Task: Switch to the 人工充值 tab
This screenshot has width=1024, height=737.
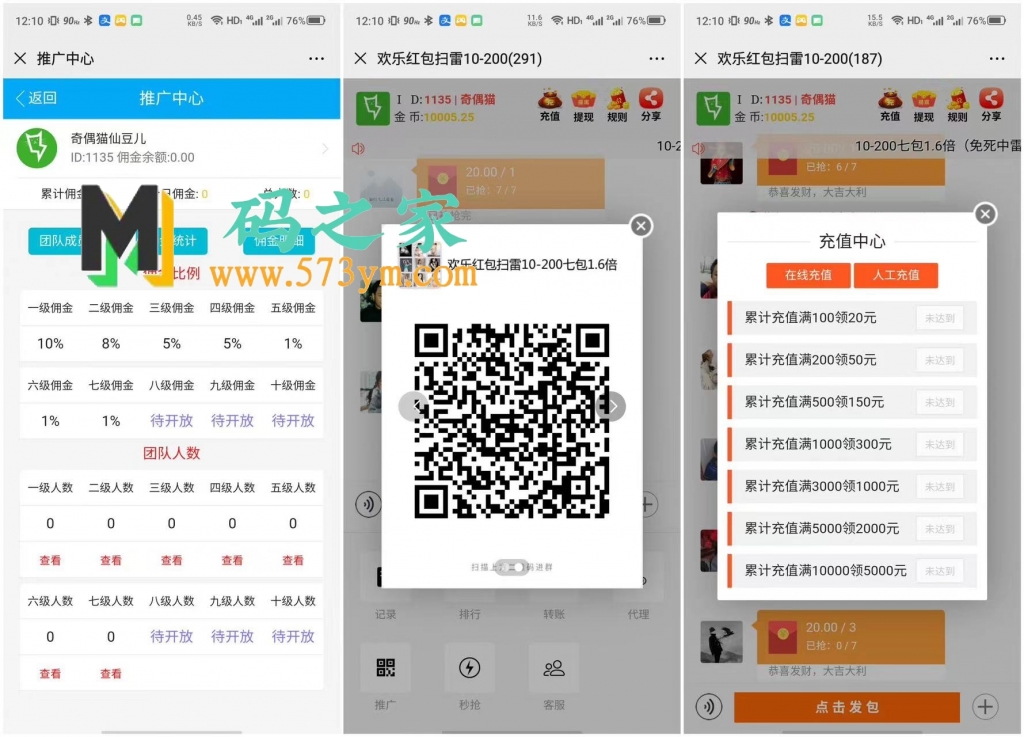Action: 896,275
